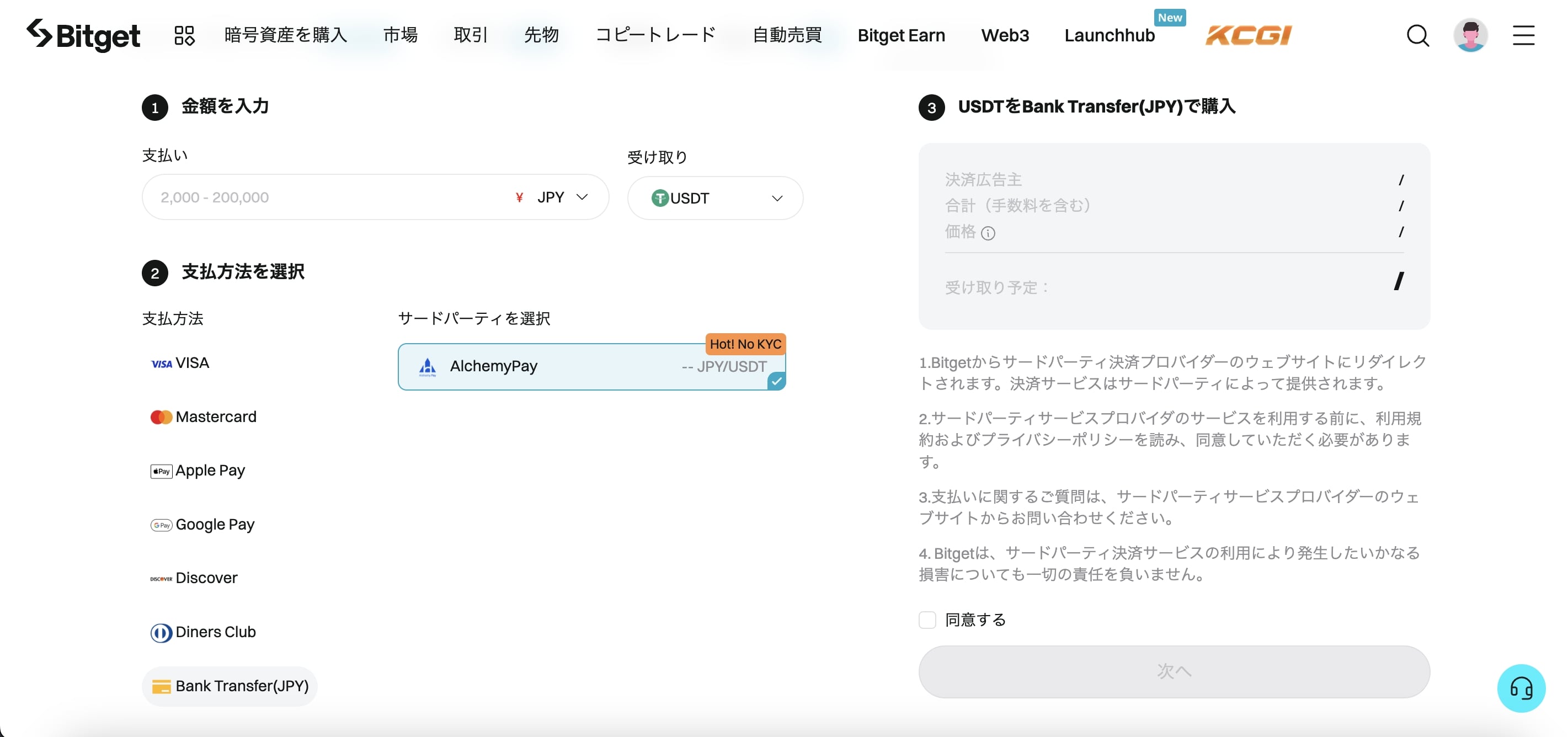This screenshot has width=1568, height=737.
Task: Open the コピートレード menu
Action: 655,35
